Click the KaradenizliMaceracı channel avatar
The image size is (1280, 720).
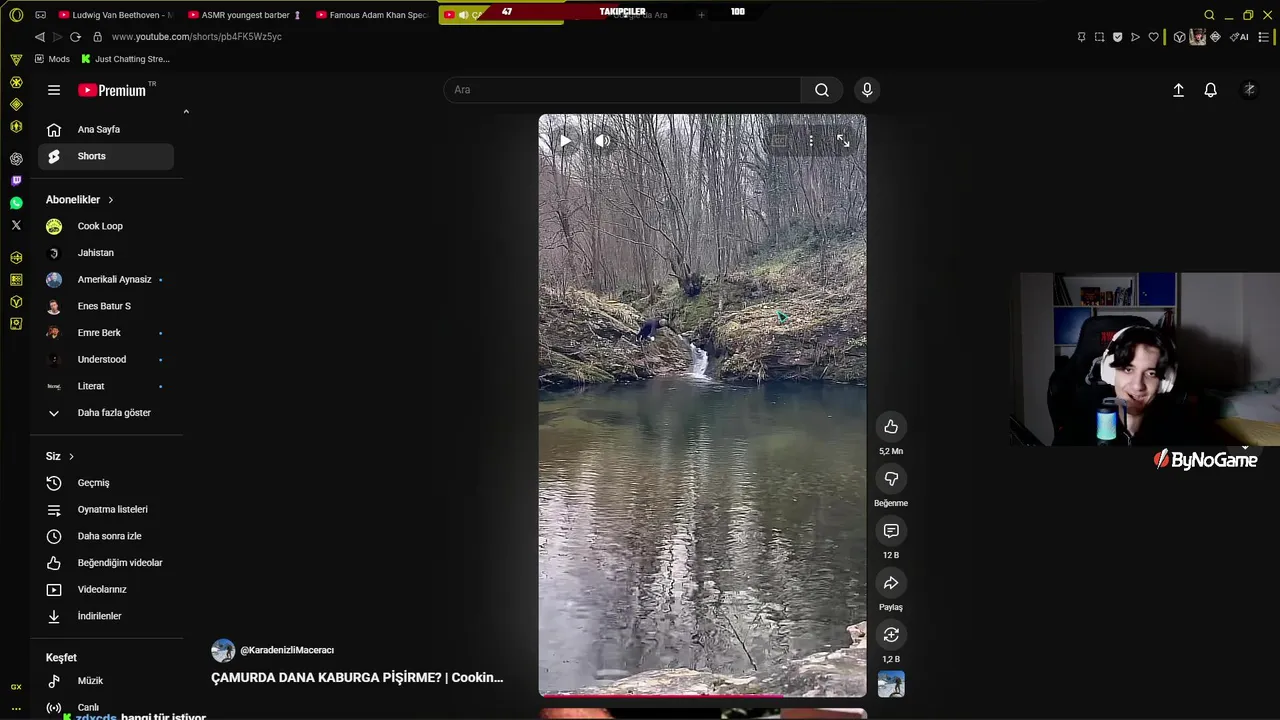coord(223,651)
